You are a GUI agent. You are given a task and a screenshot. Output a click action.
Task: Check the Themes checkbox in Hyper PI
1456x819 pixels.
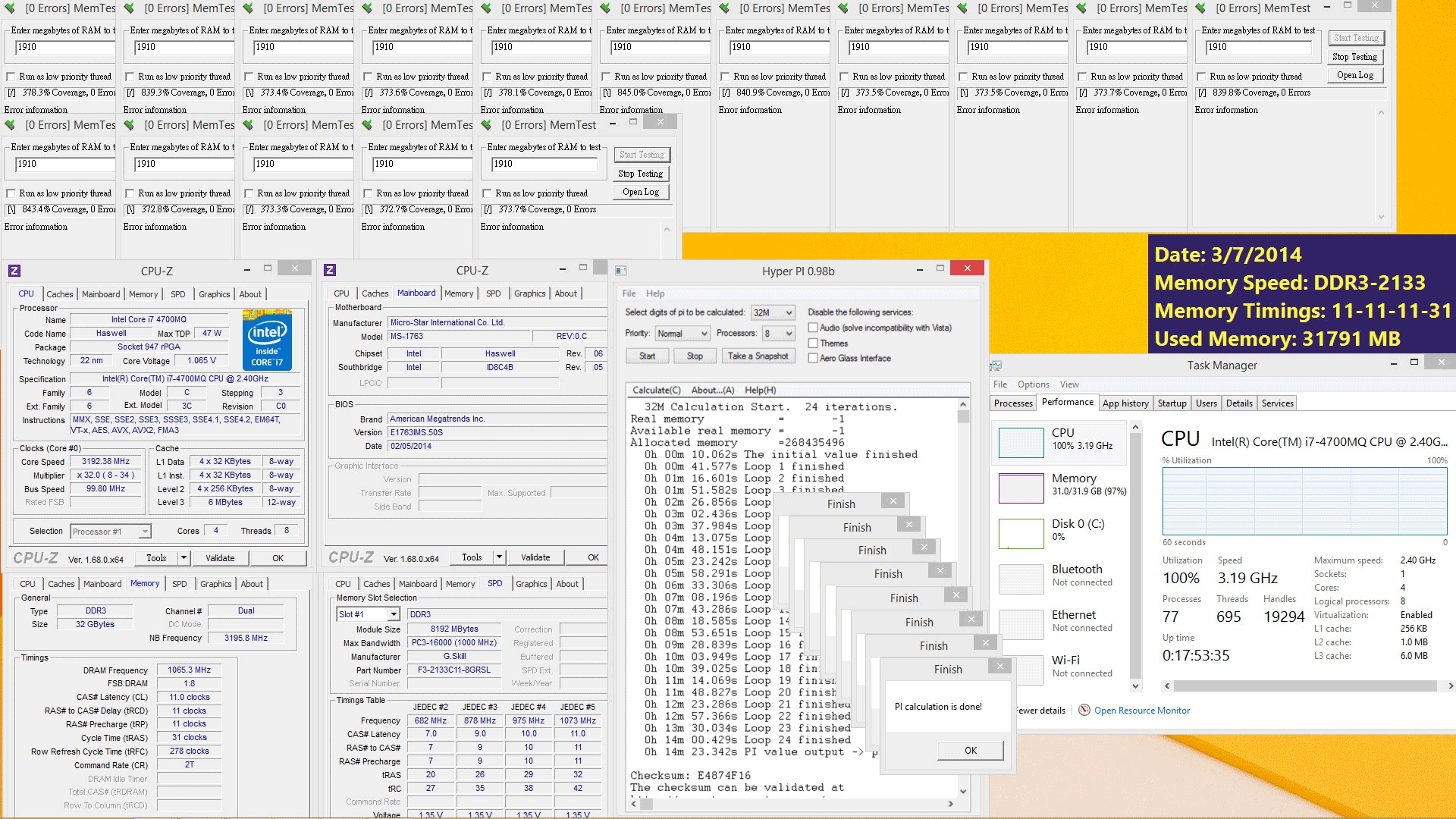pos(813,343)
